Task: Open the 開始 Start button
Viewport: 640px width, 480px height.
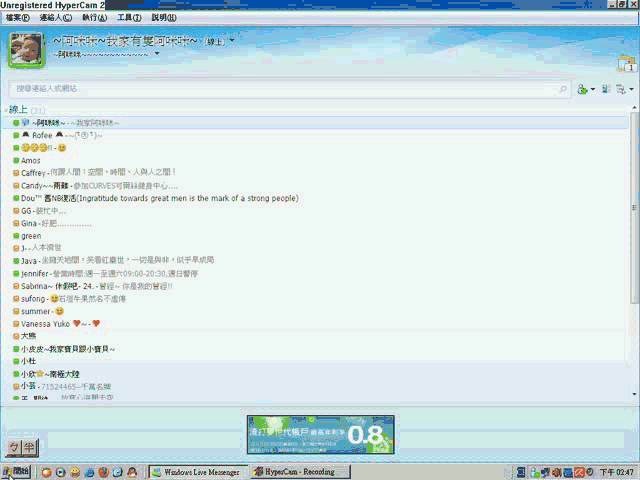Action: point(16,472)
